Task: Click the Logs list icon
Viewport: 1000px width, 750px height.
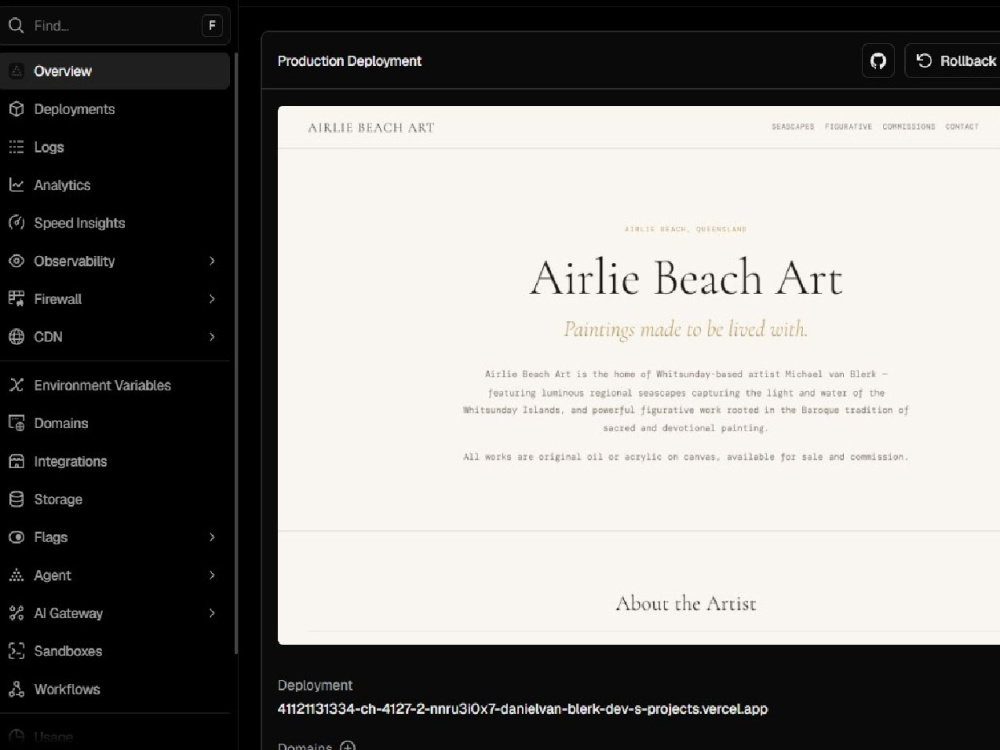Action: point(17,147)
